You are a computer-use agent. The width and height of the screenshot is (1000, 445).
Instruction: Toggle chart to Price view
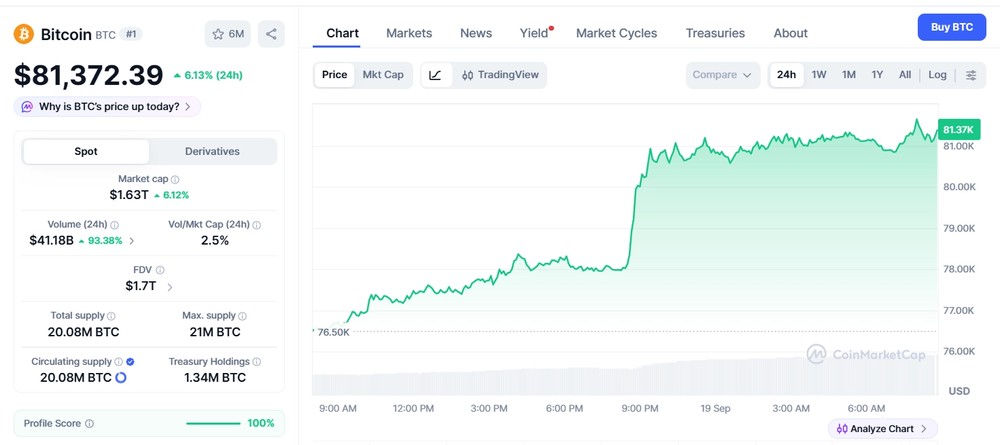334,75
